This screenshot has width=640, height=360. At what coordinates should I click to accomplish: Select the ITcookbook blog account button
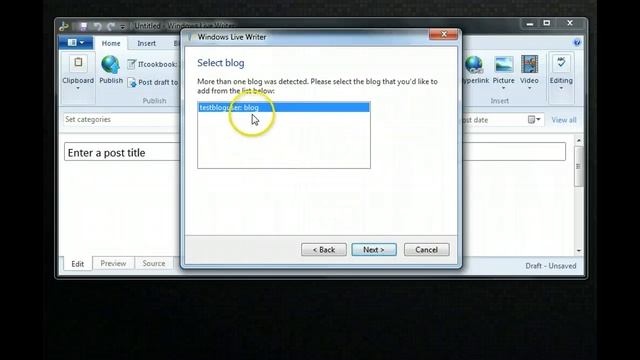[152, 64]
